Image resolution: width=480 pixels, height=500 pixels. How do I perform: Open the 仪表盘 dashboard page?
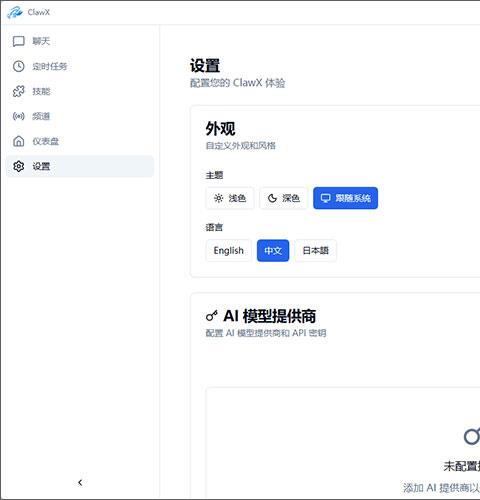[80, 141]
